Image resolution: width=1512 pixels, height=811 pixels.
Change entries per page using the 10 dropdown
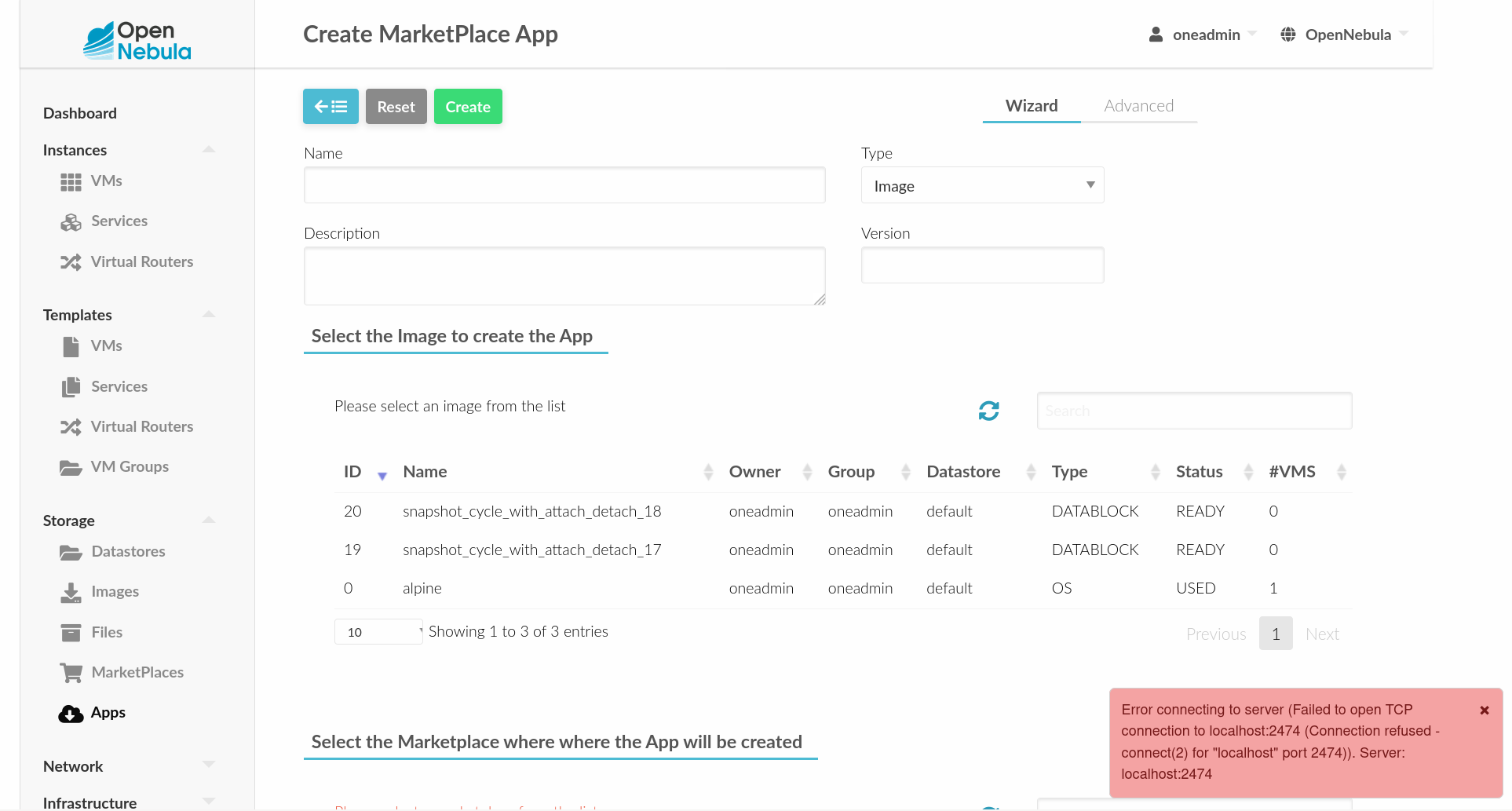378,631
